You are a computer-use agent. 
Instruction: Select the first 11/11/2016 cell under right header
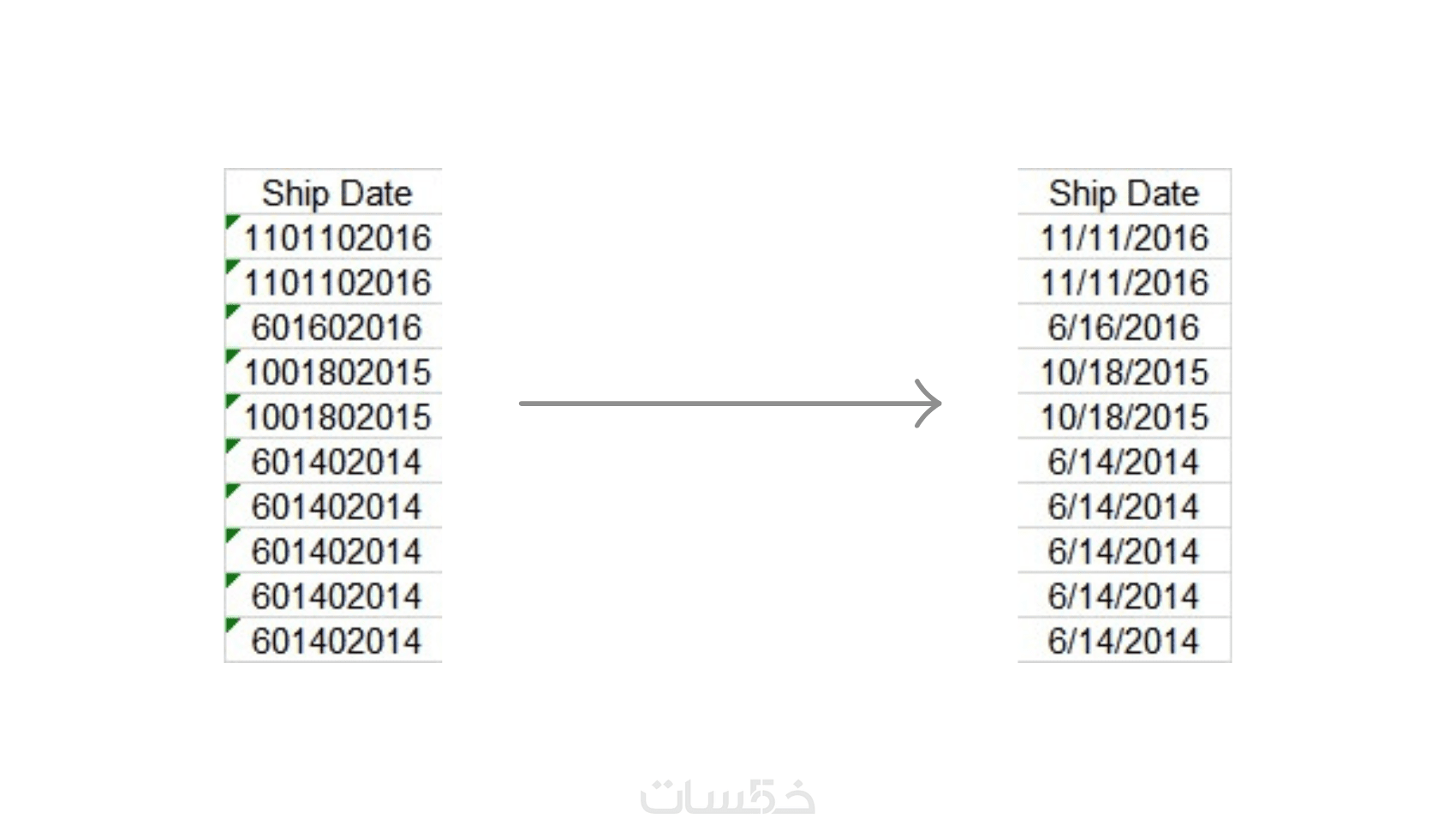pyautogui.click(x=1125, y=236)
